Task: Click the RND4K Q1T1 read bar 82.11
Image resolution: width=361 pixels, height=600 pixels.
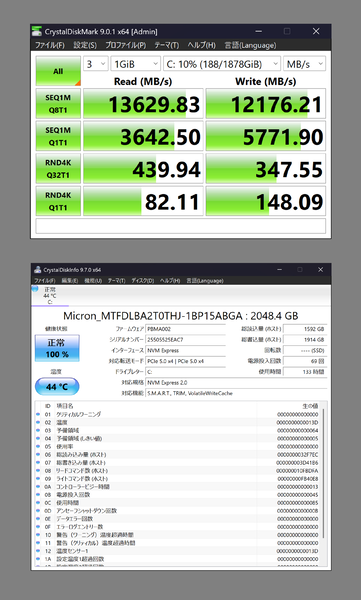Action: click(x=143, y=201)
